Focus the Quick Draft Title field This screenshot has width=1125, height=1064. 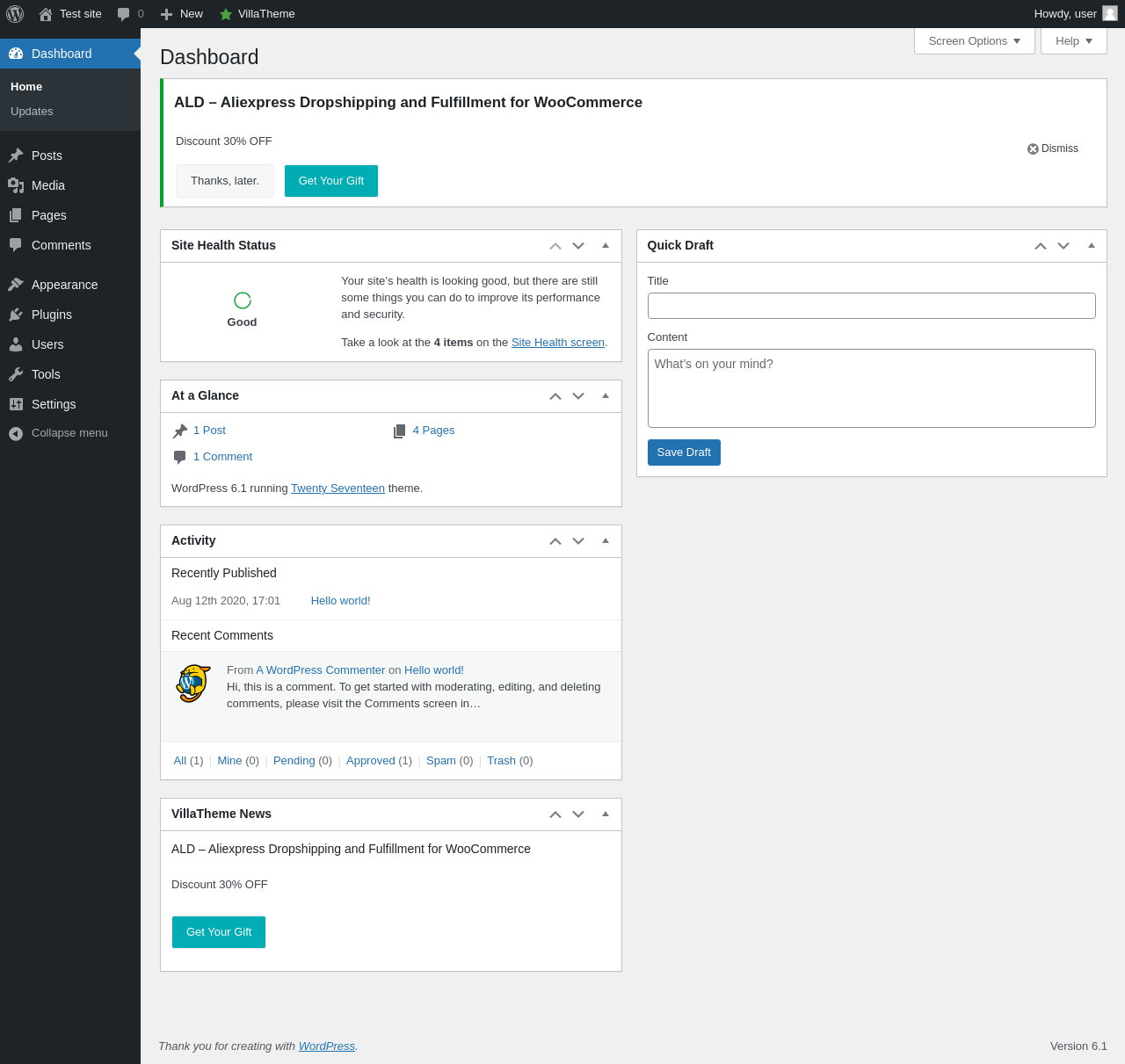point(872,306)
